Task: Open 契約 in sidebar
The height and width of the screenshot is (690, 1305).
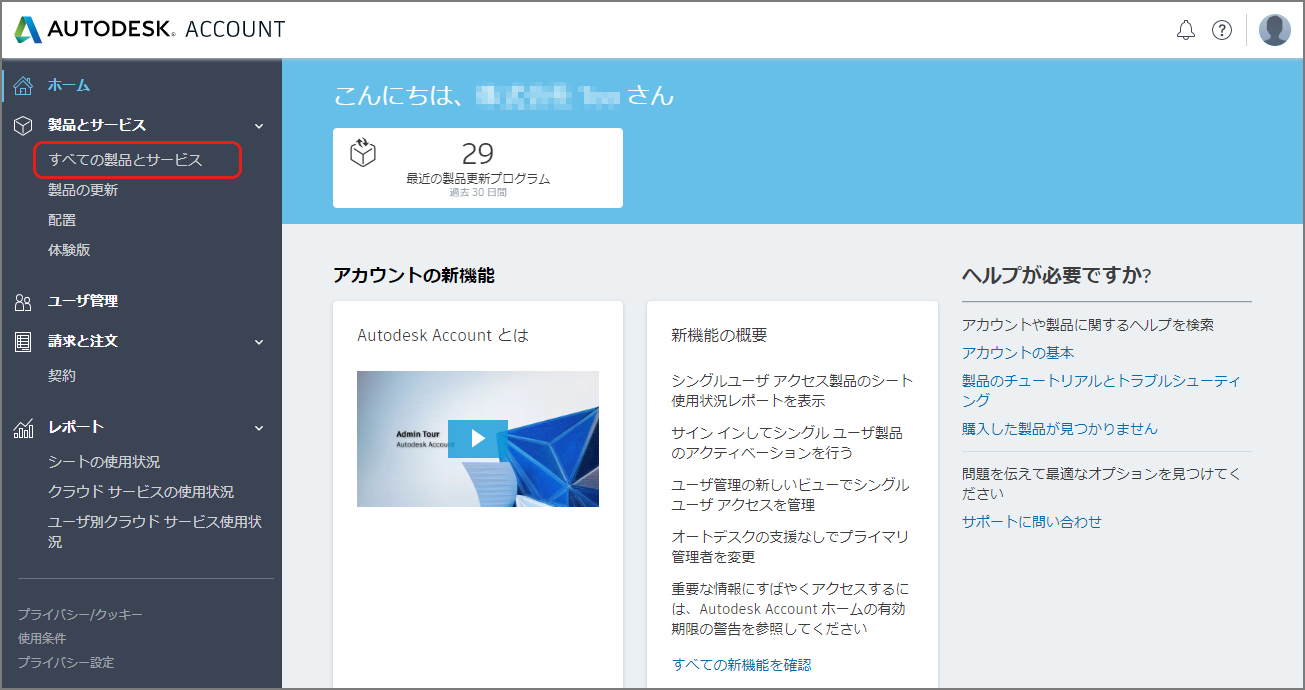Action: coord(62,376)
